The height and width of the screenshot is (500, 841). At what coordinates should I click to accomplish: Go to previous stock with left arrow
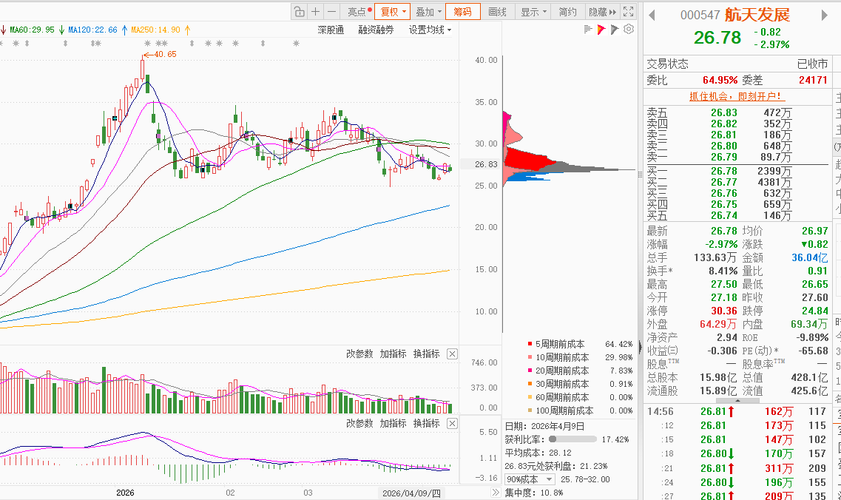[x=652, y=15]
